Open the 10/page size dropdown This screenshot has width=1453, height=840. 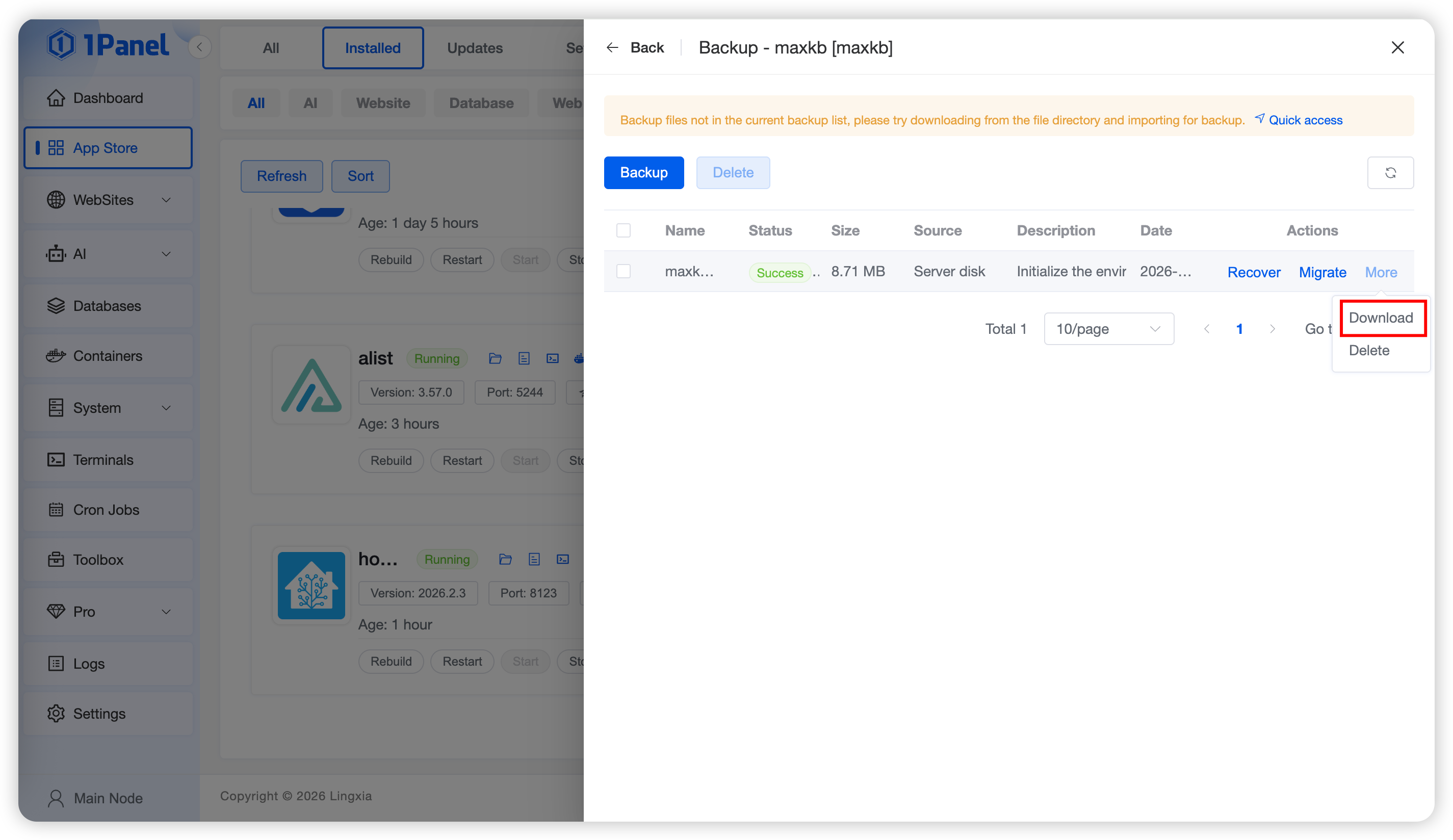point(1108,329)
